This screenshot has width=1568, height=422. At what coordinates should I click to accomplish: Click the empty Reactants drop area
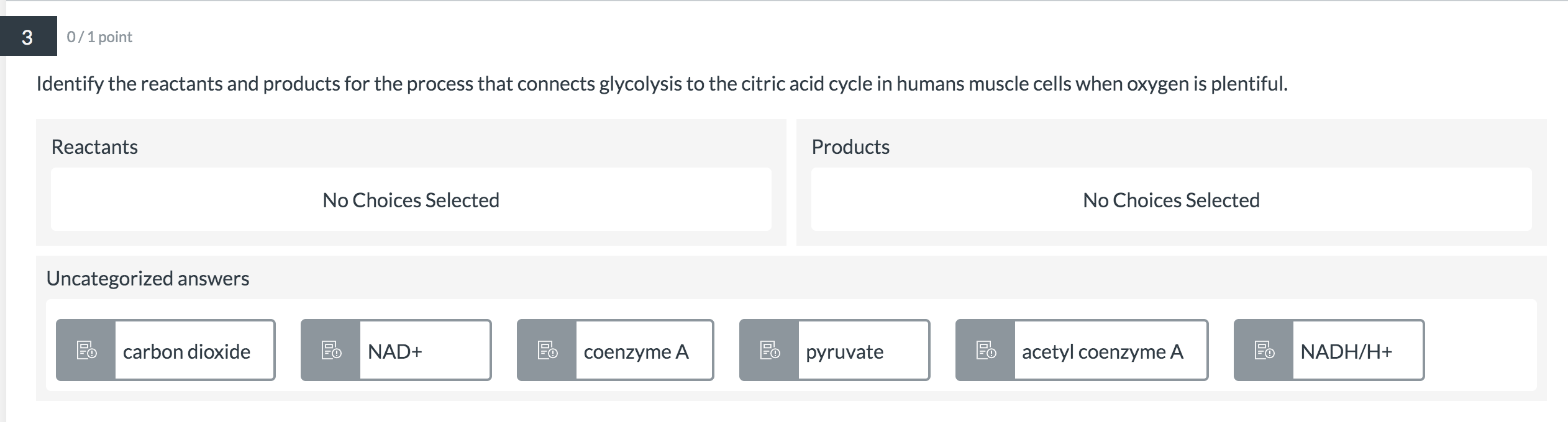point(411,199)
